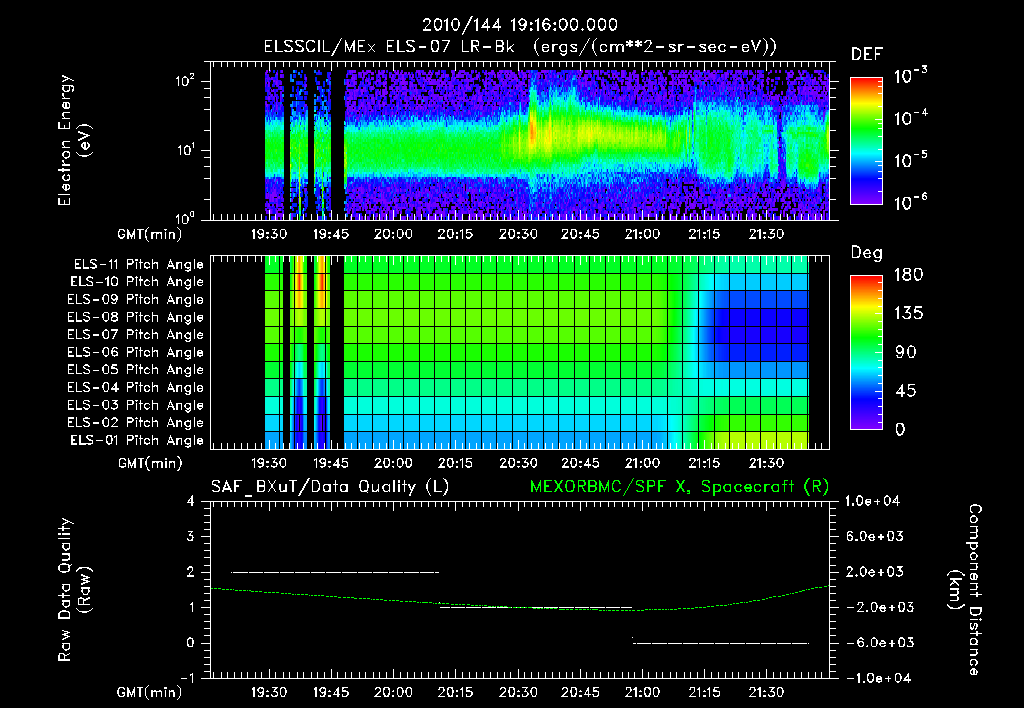Click the 19:45 tick label under bottom plot
This screenshot has width=1024, height=708.
pos(331,692)
